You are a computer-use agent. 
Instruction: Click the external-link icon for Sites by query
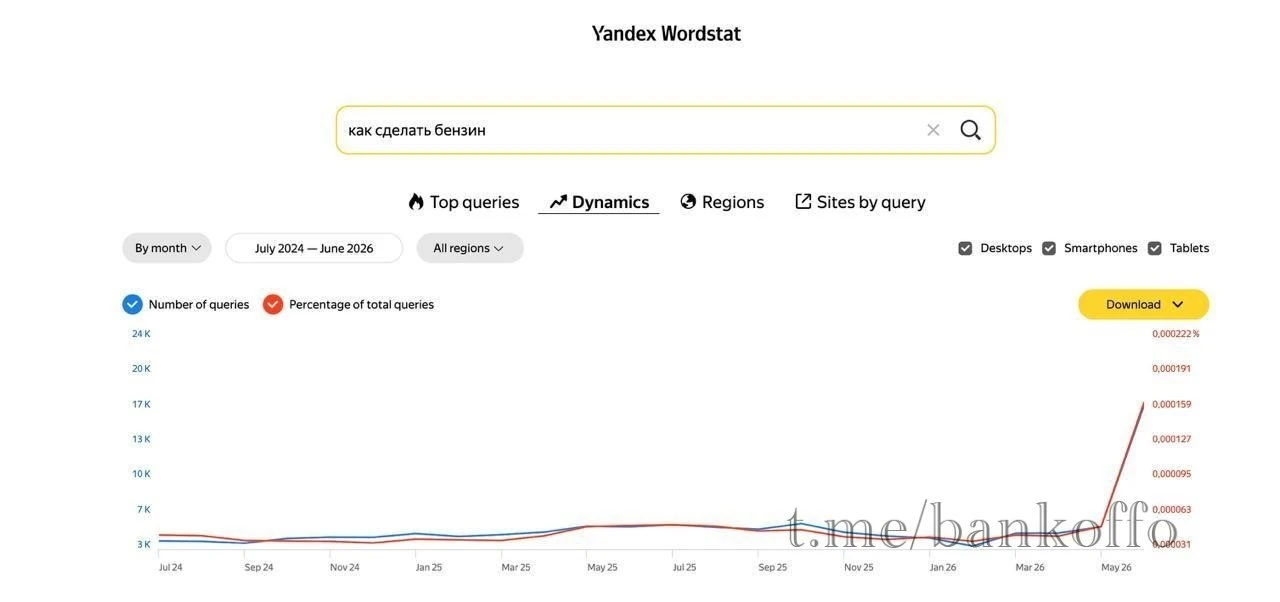803,201
